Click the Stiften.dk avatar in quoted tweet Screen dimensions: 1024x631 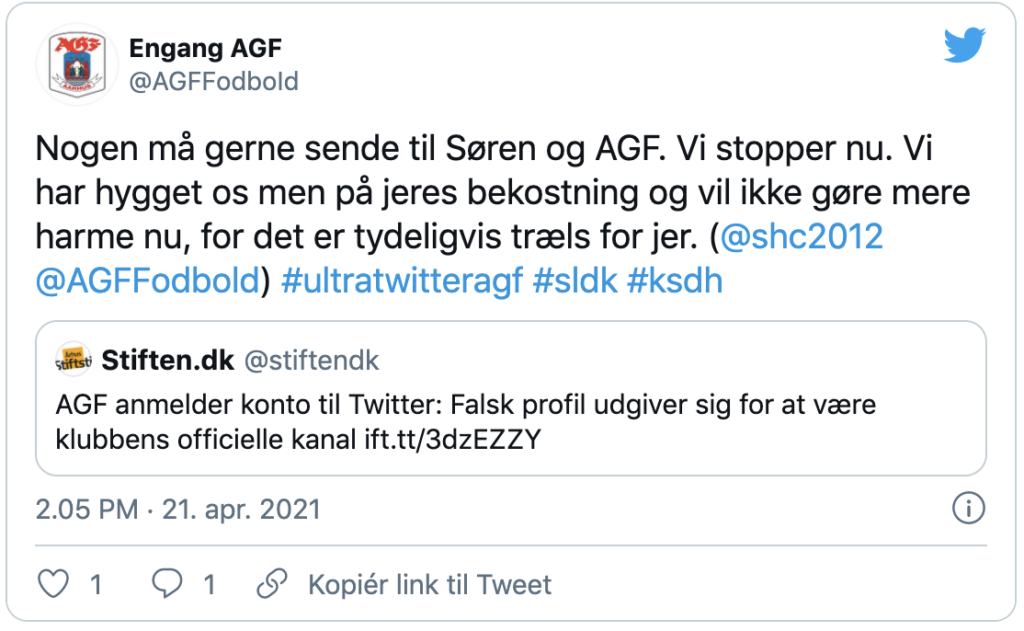tap(73, 360)
